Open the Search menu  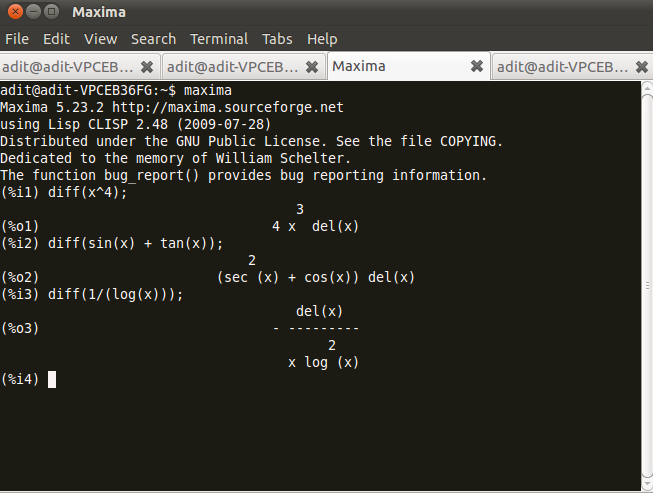(x=153, y=39)
